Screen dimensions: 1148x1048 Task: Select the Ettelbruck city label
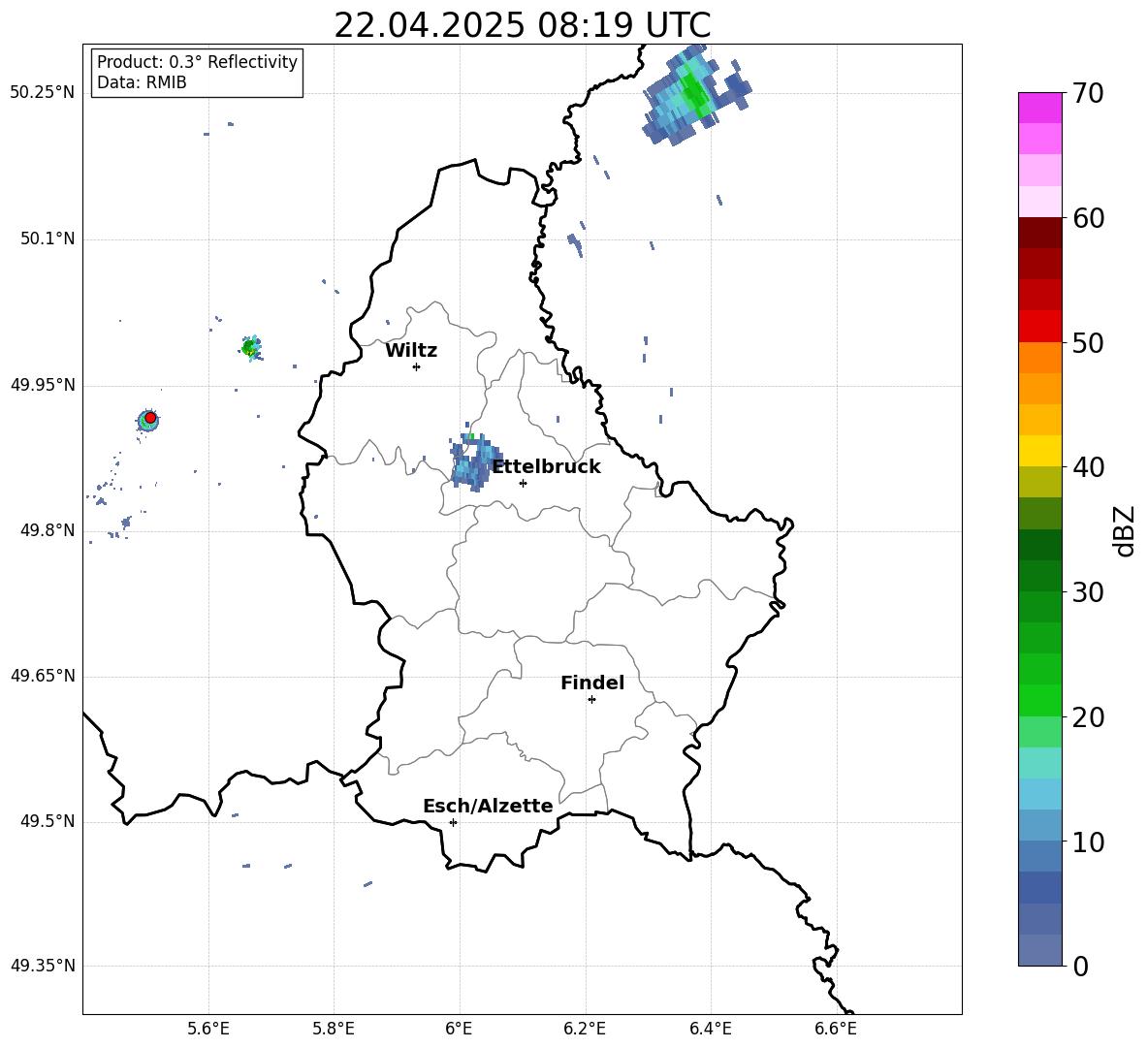click(546, 466)
